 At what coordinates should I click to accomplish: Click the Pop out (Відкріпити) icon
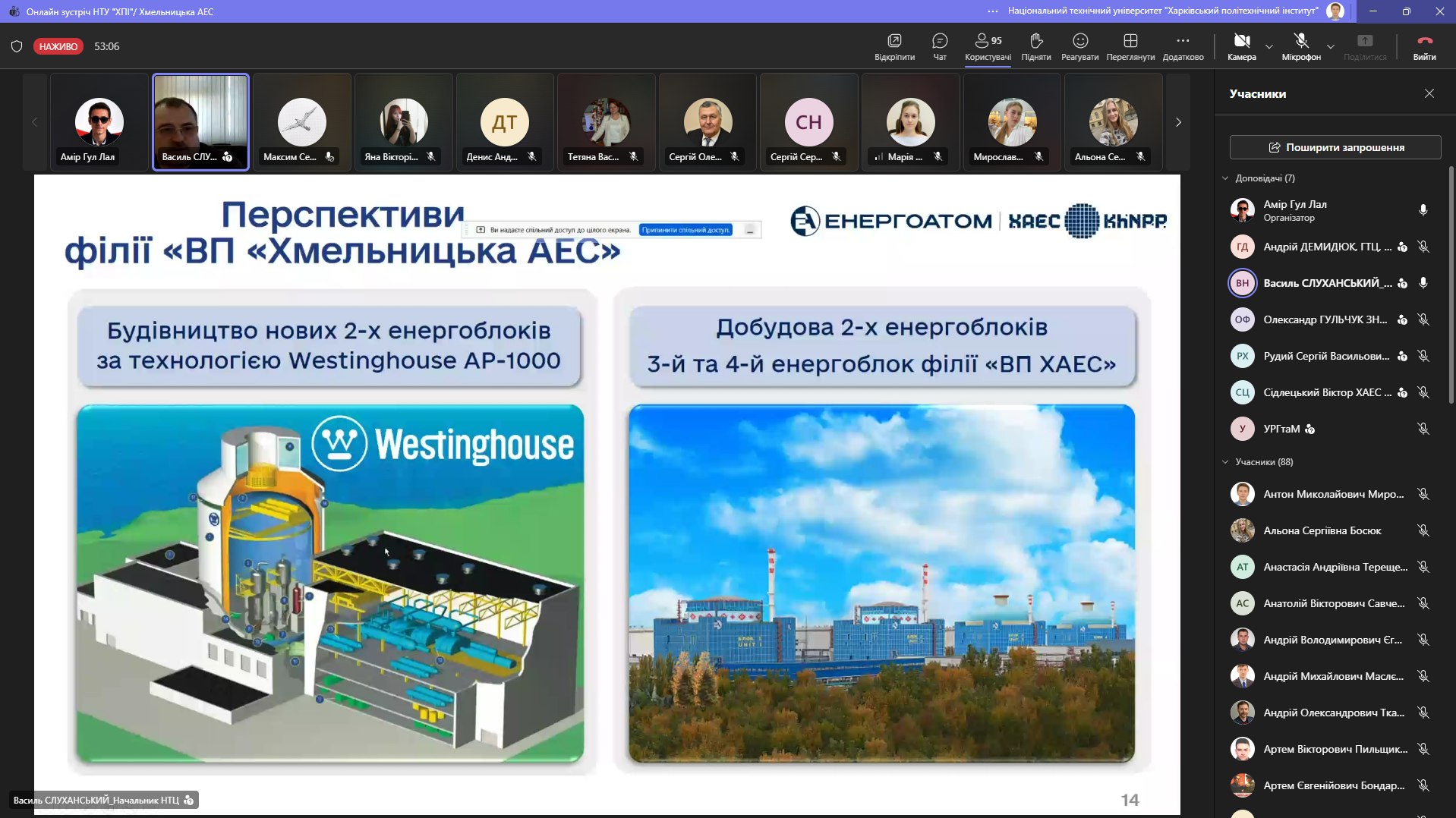click(894, 46)
